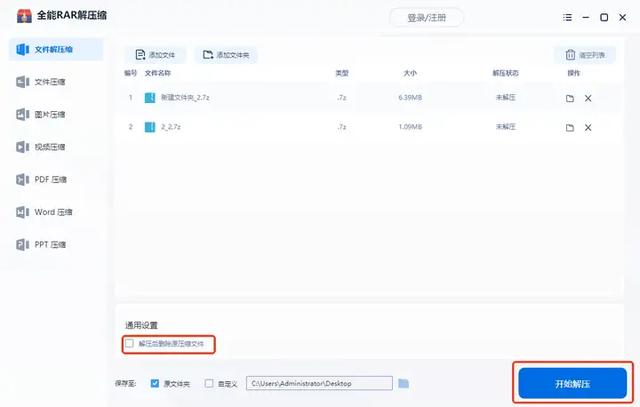
Task: Click the C:\Users\Administrator\Desktop path field
Action: pos(319,383)
